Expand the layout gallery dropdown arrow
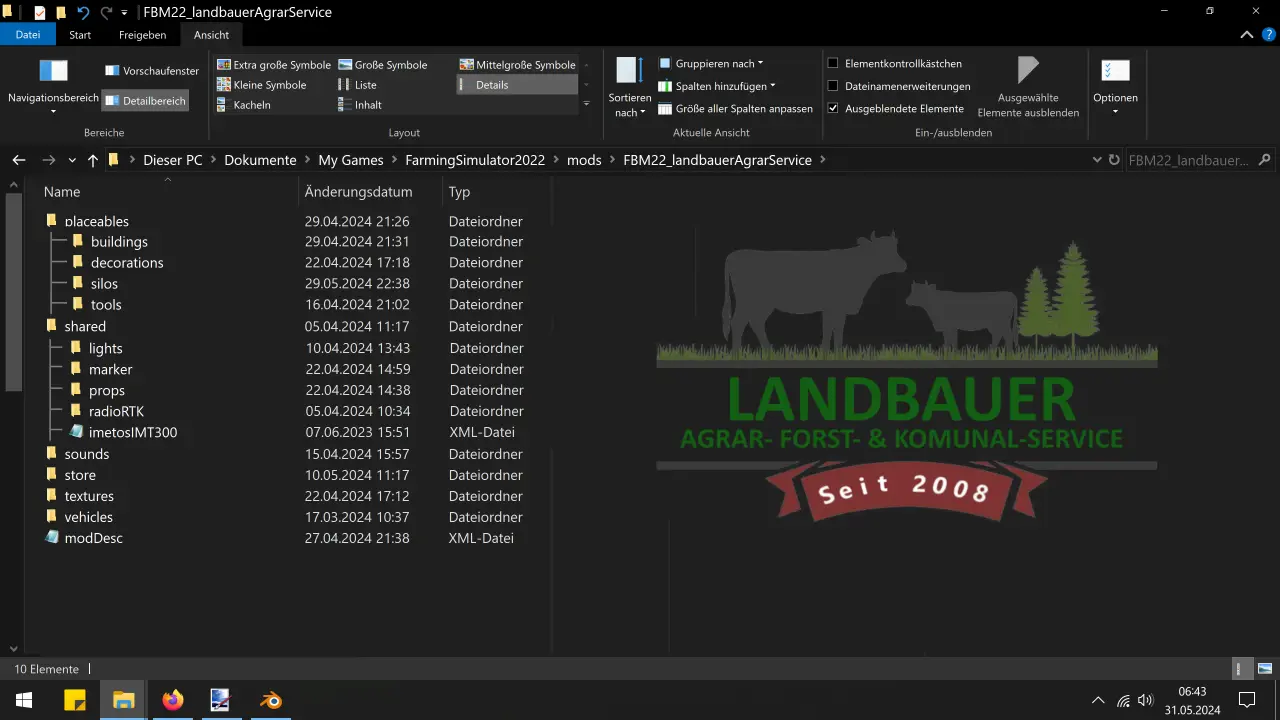Image resolution: width=1280 pixels, height=720 pixels. click(586, 104)
